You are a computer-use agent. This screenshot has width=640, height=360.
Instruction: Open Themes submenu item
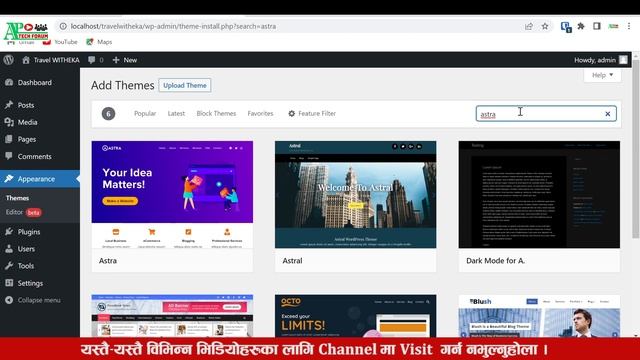point(18,198)
